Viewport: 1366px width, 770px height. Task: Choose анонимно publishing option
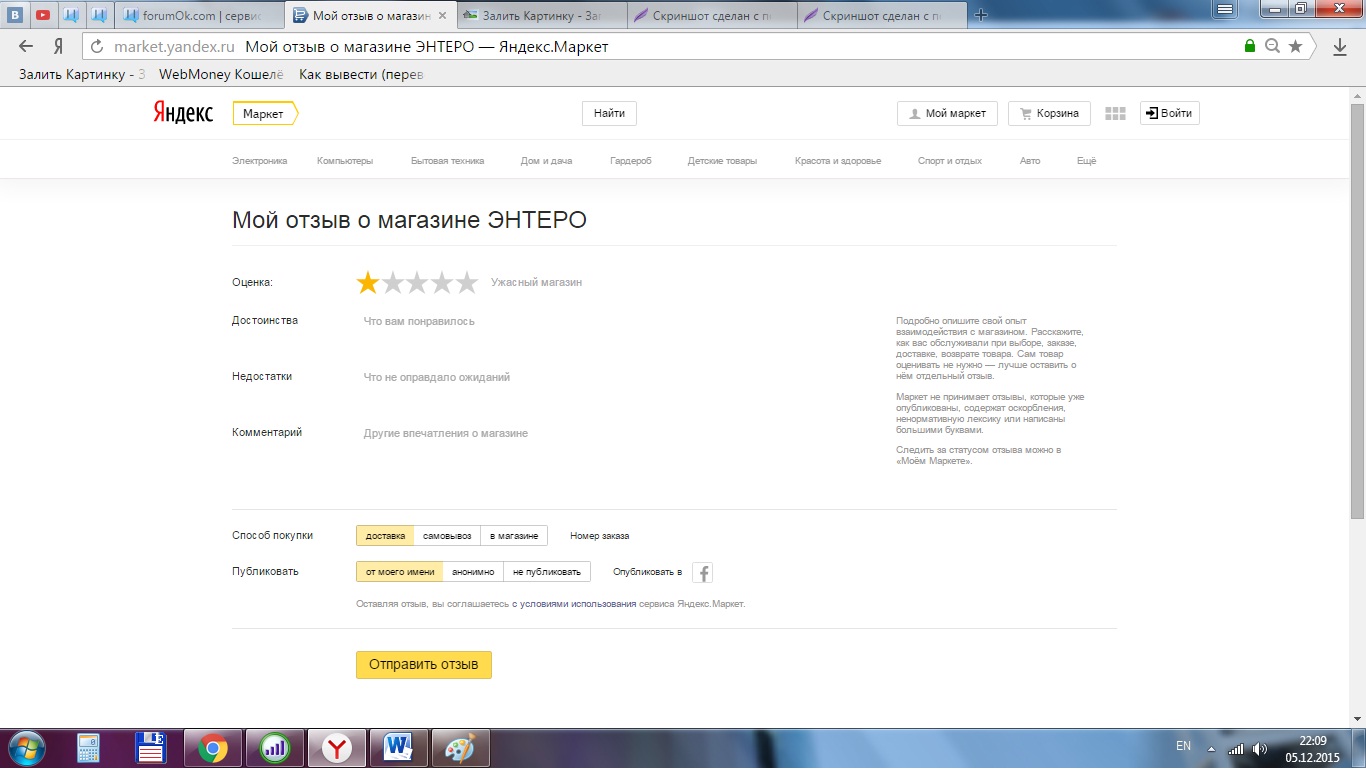[x=473, y=572]
